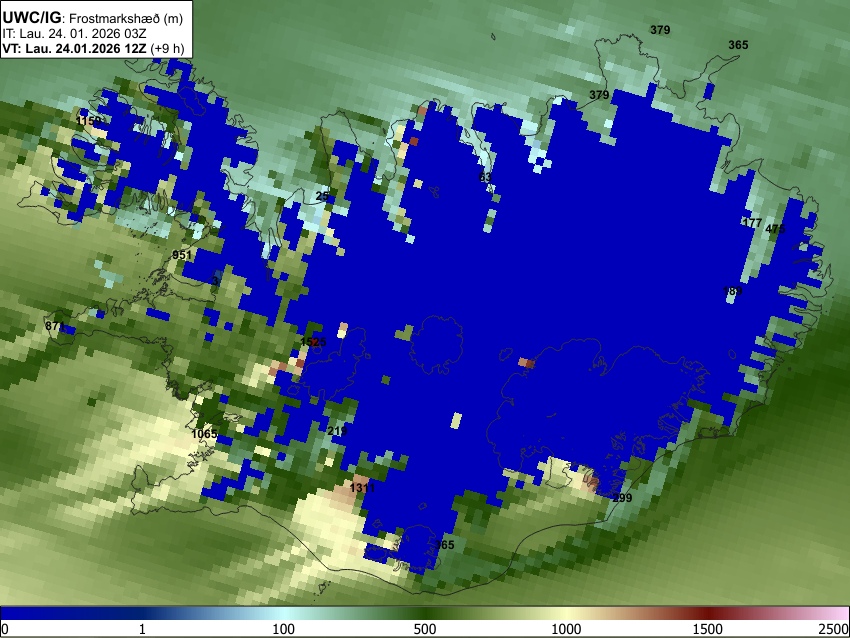850x638 pixels.
Task: Click the station value '177'
Action: [x=752, y=223]
